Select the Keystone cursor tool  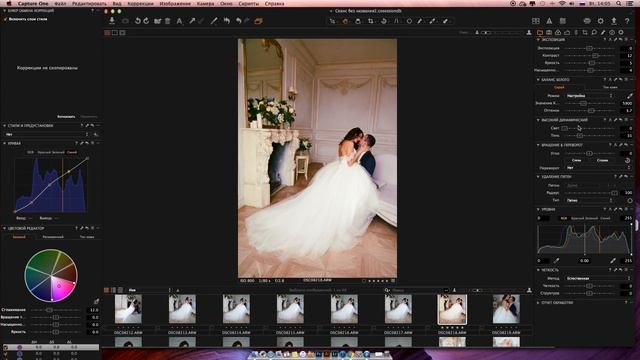tap(396, 21)
